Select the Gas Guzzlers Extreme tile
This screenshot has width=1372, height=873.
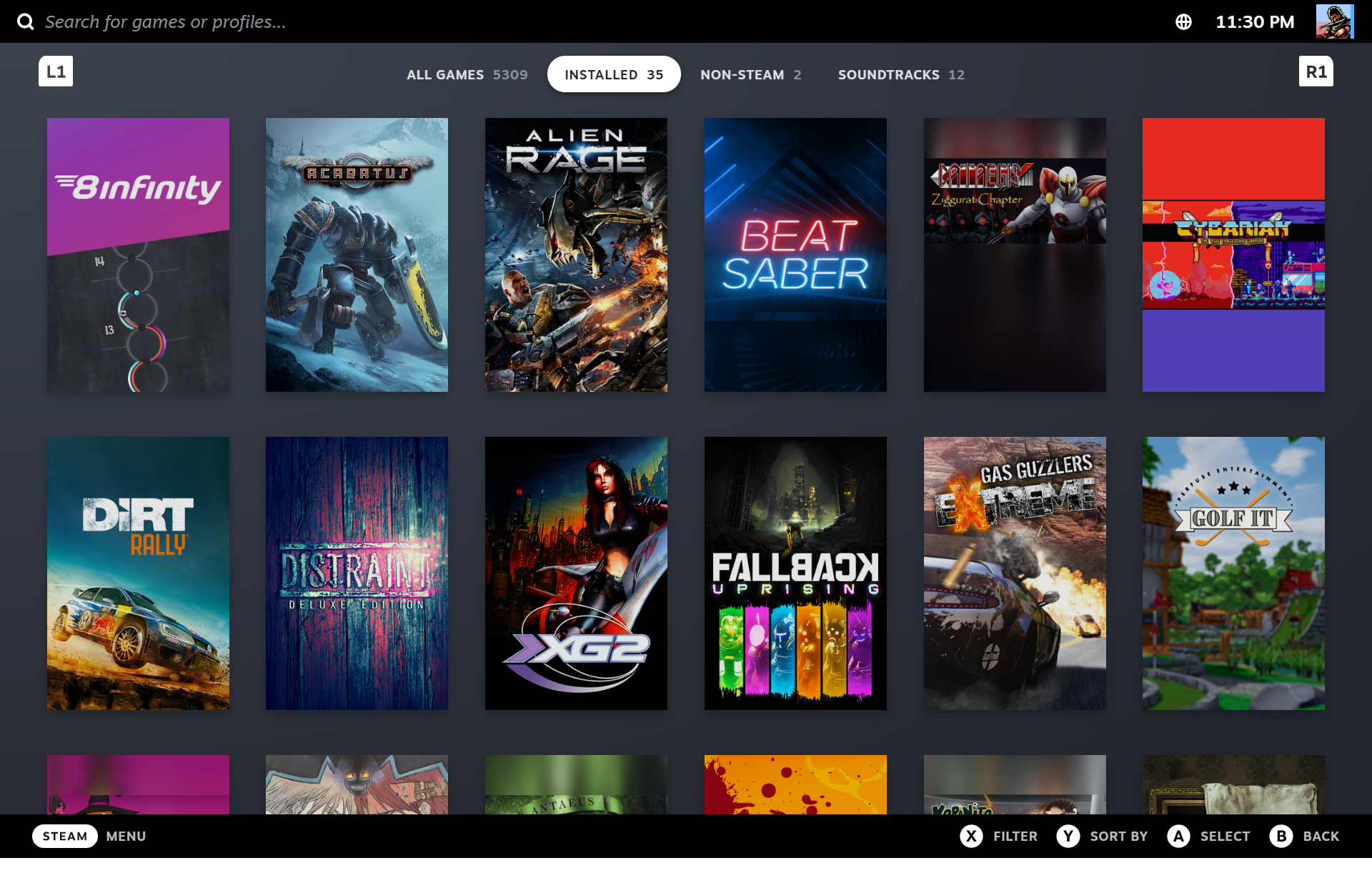(x=1015, y=573)
